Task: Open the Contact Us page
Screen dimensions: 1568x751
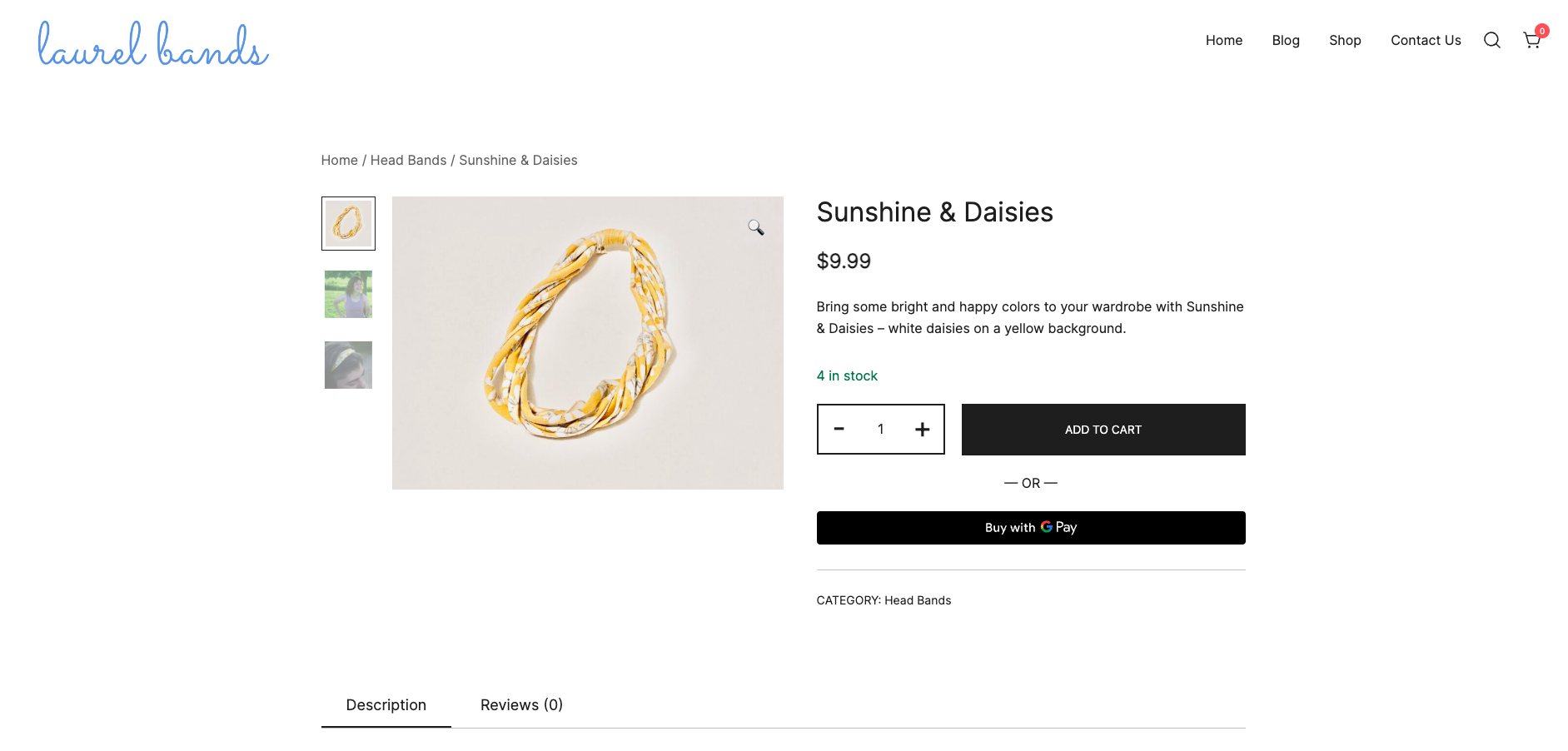Action: tap(1425, 40)
